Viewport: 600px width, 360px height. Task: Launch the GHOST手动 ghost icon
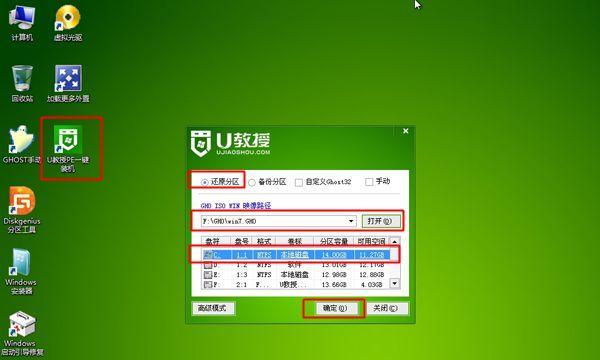[x=21, y=145]
